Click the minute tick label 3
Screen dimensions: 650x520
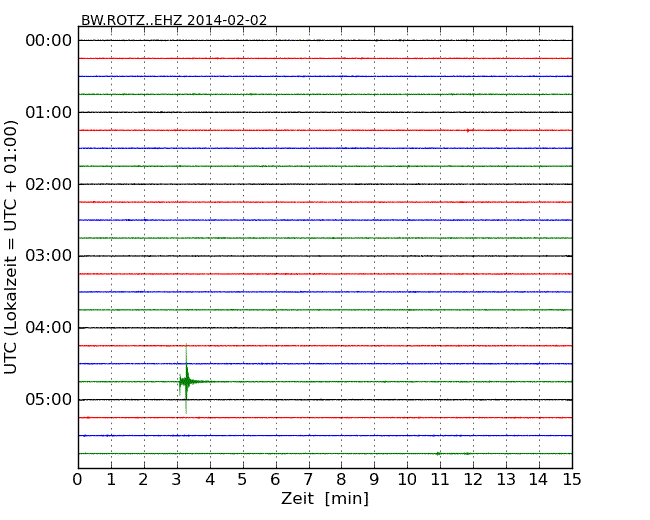(177, 480)
